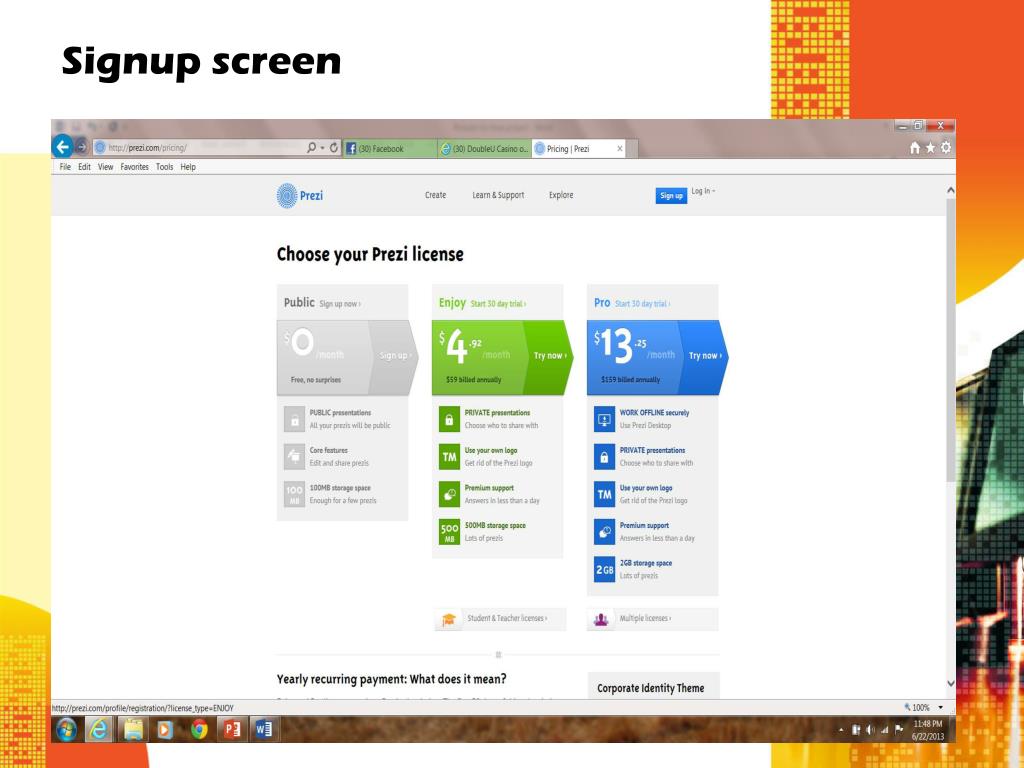
Task: Open the File menu
Action: coord(65,167)
